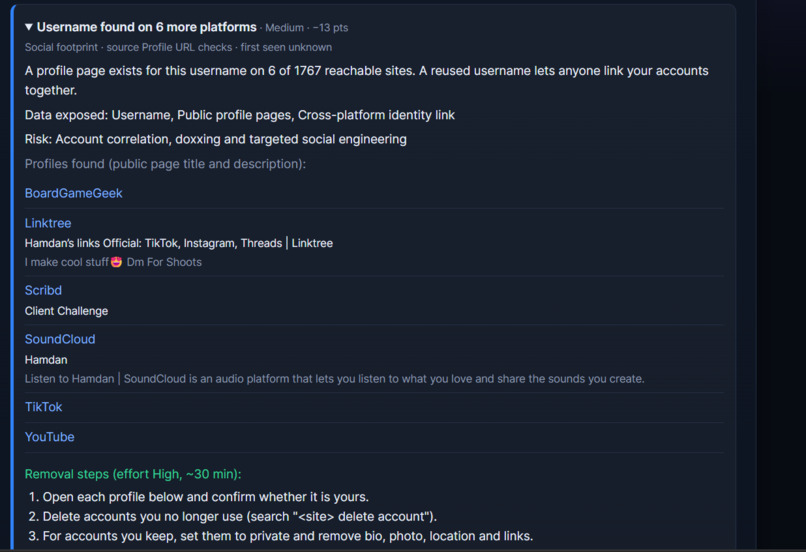Click the 'I make cool stuff' description text
The width and height of the screenshot is (806, 552).
[113, 262]
